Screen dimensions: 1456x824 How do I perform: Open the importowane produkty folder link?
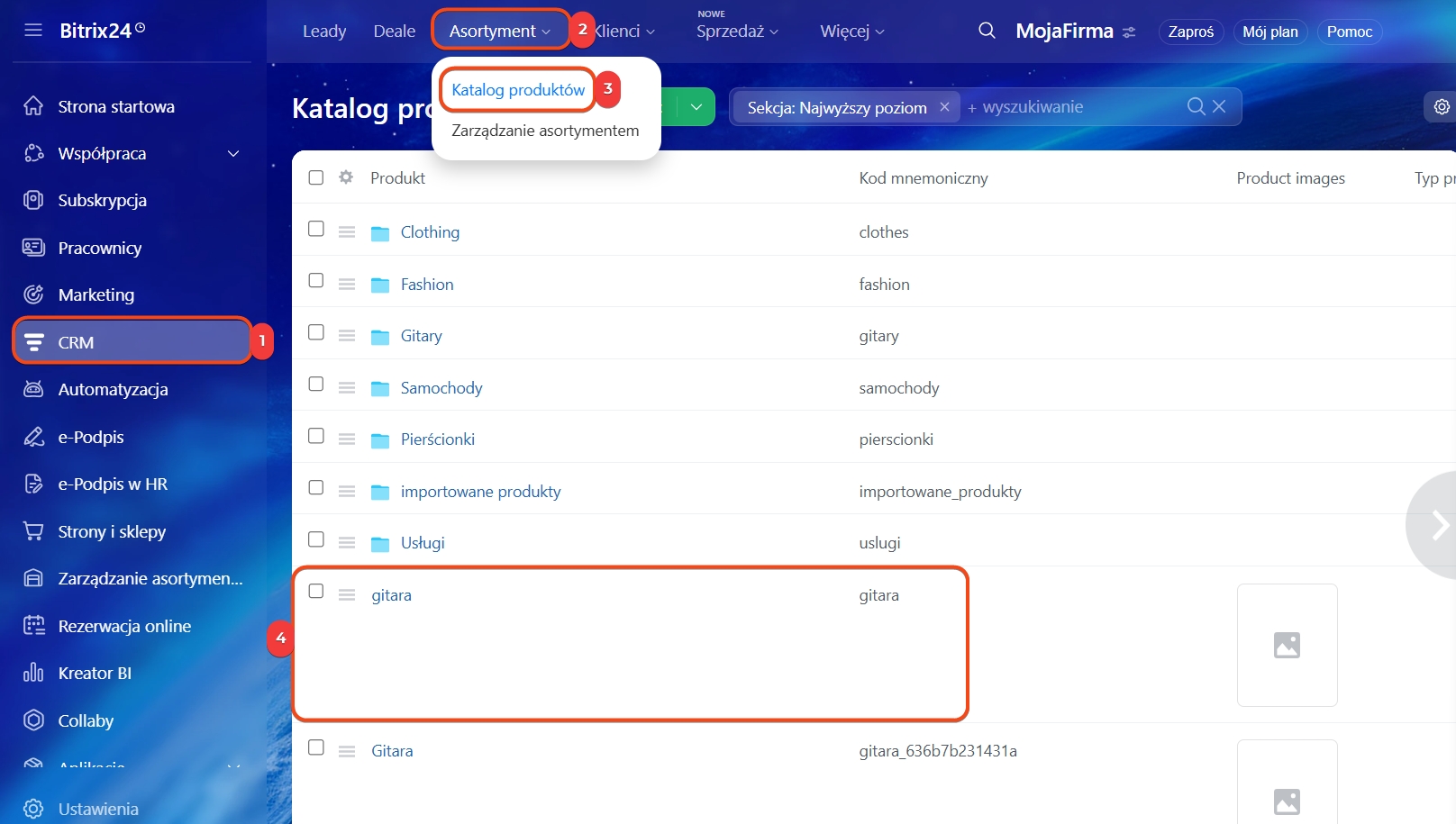480,492
